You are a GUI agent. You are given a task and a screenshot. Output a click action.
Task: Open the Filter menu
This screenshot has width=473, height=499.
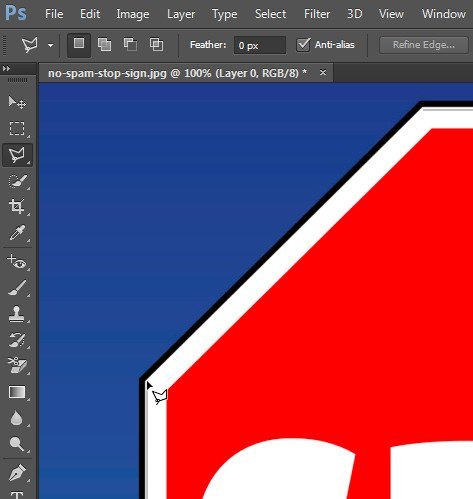tap(317, 14)
